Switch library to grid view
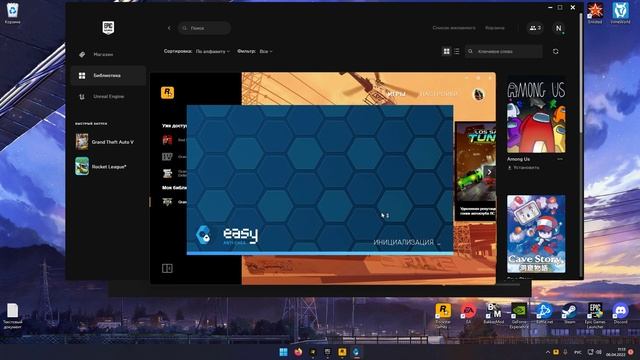This screenshot has height=360, width=640. (x=447, y=51)
